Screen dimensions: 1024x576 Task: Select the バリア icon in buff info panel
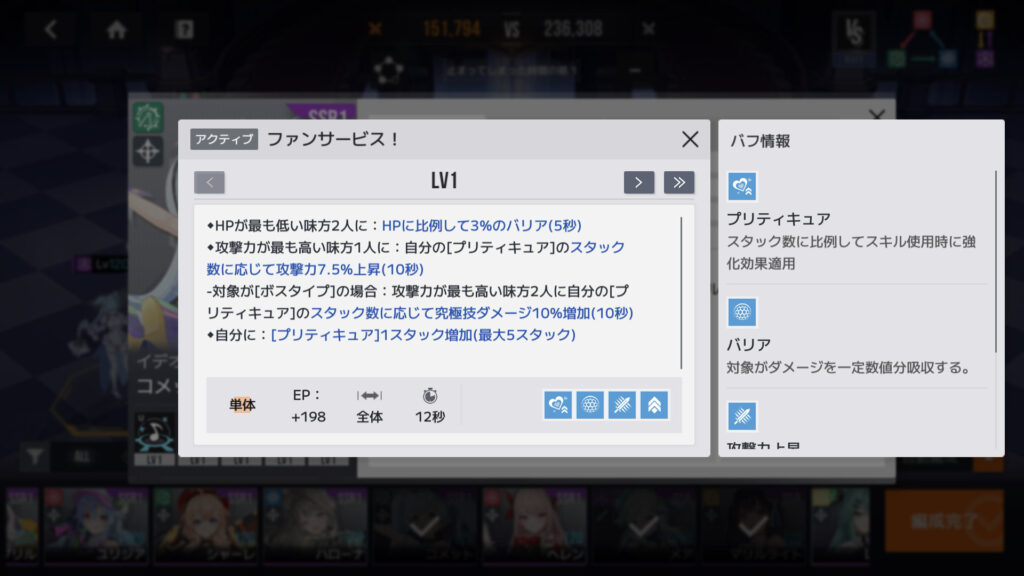(x=742, y=312)
